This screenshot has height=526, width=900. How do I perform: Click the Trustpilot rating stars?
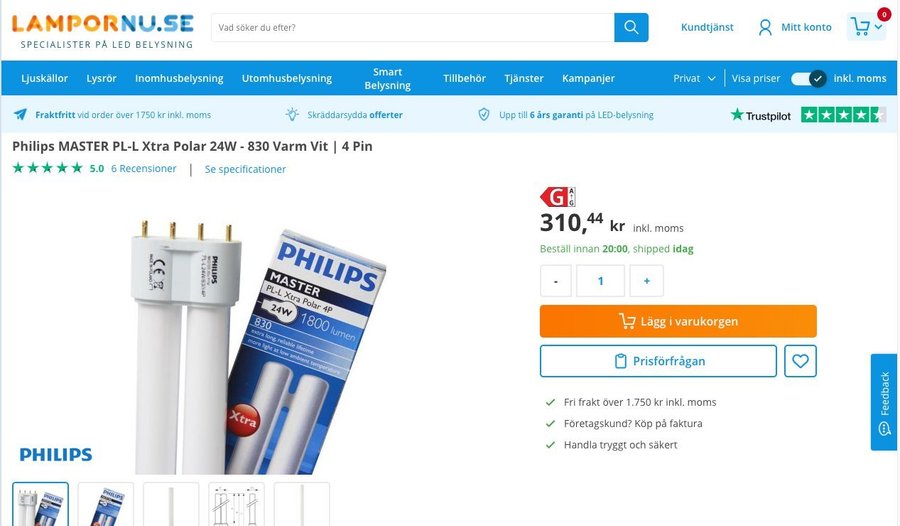tap(843, 115)
